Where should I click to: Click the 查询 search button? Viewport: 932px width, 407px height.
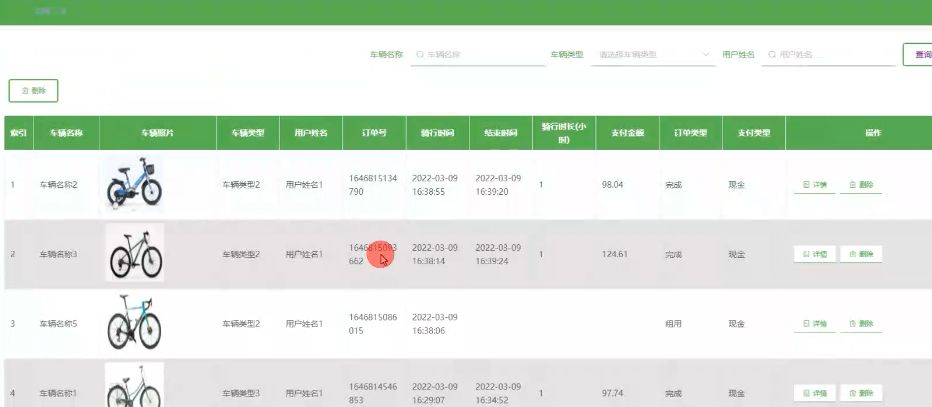click(x=918, y=54)
